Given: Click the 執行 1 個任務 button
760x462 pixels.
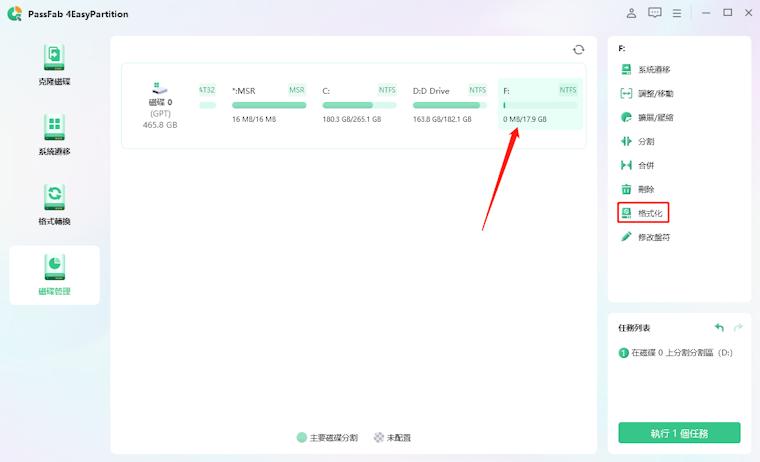Looking at the screenshot, I should click(x=679, y=432).
